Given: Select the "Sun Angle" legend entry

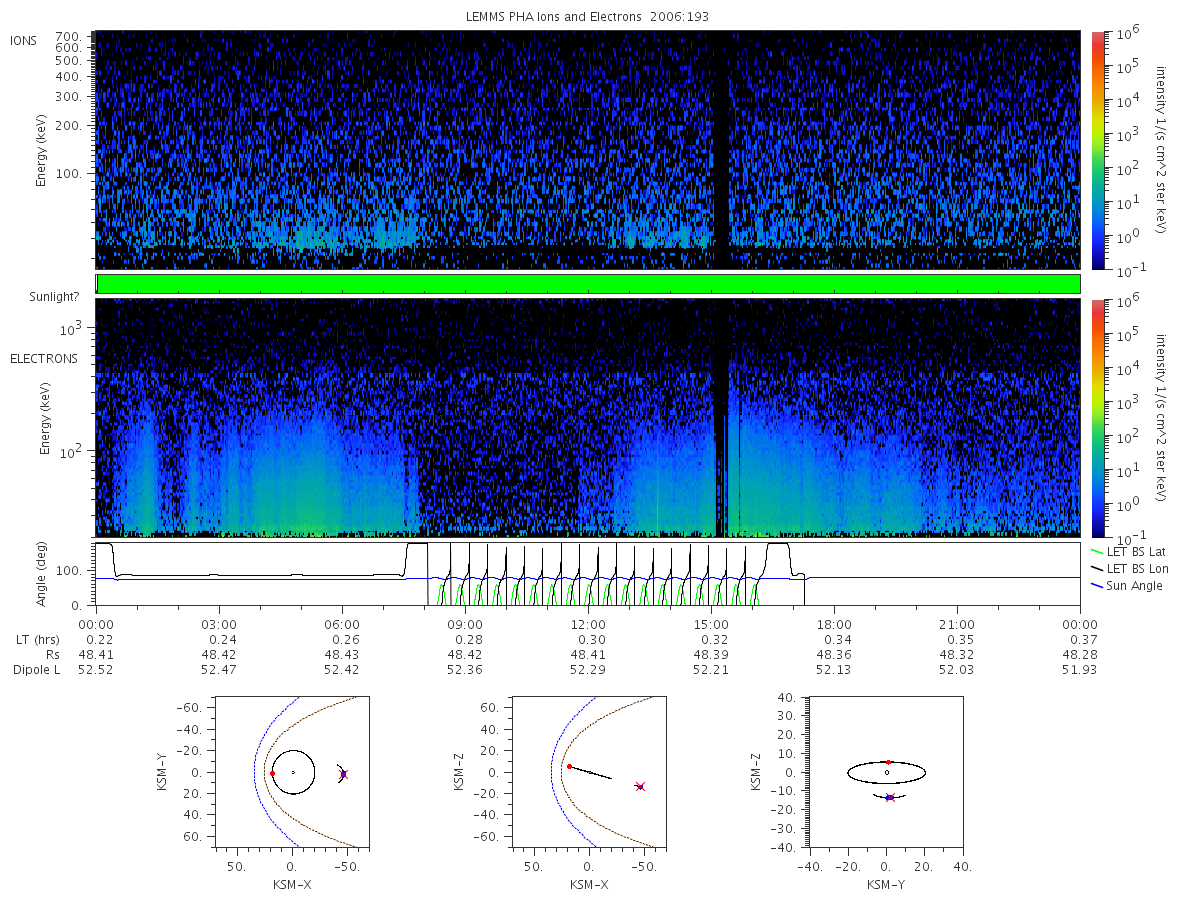Looking at the screenshot, I should [x=1136, y=586].
